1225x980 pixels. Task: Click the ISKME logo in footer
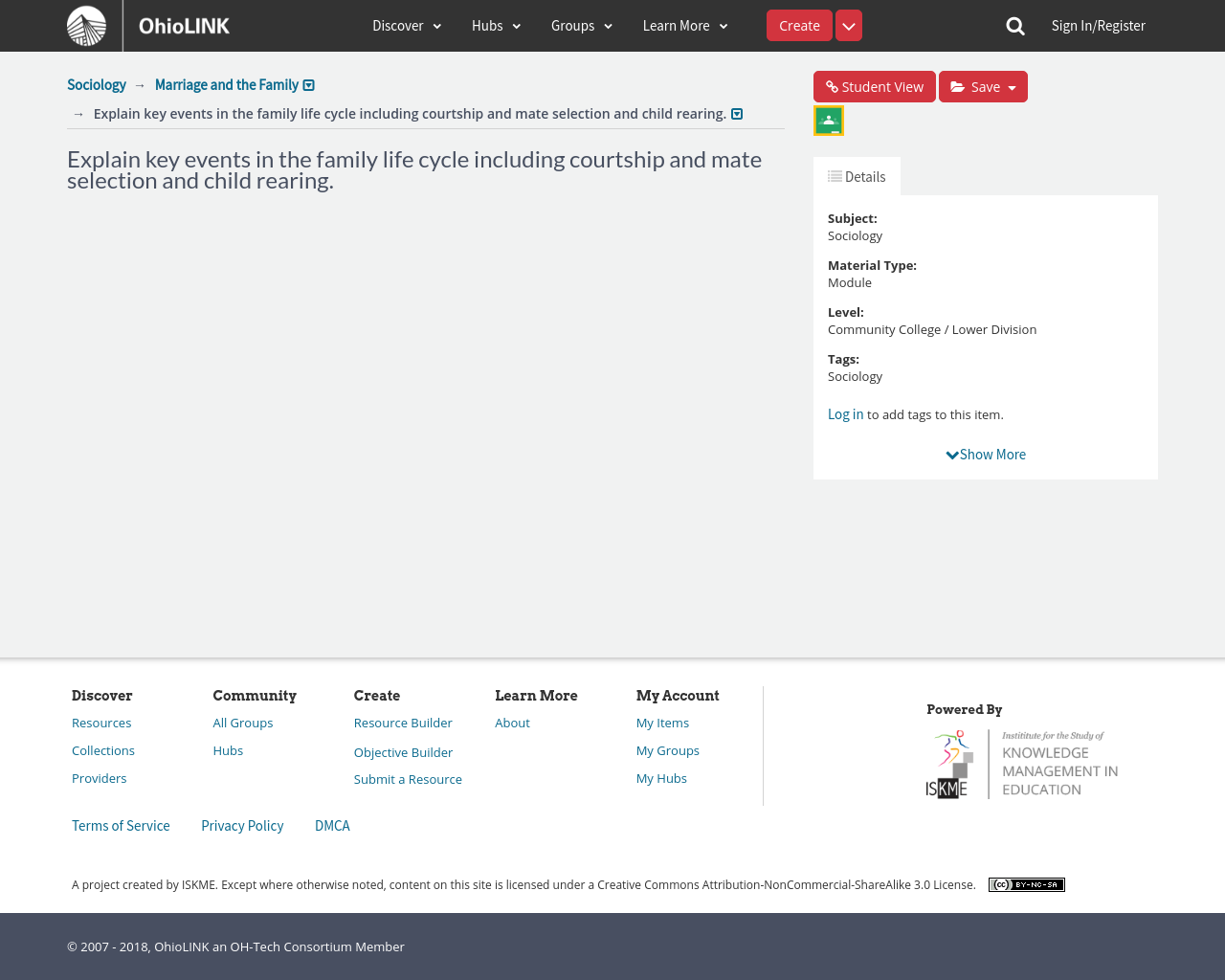[1022, 764]
